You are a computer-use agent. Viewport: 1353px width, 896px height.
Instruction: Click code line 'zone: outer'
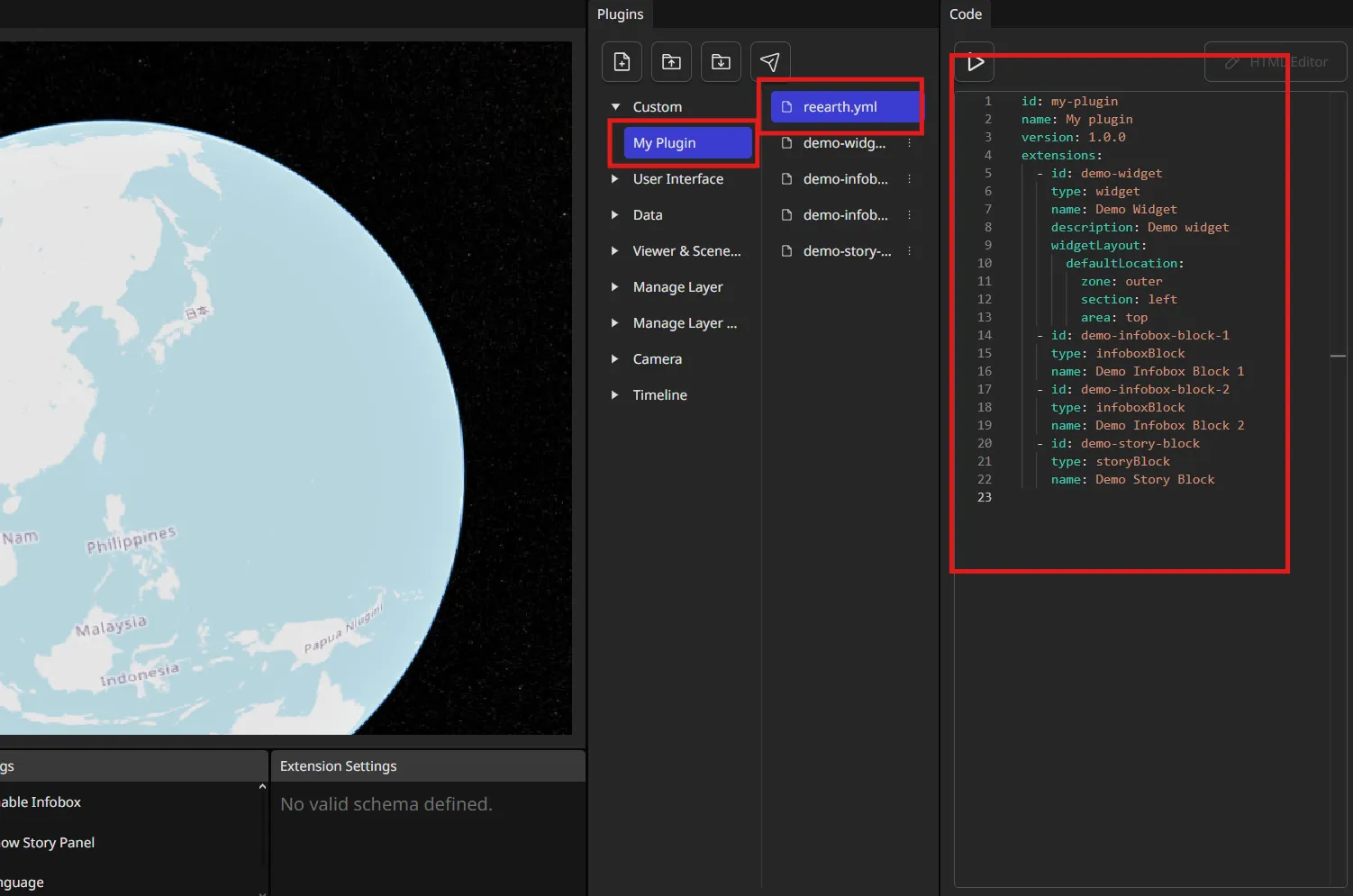[1121, 281]
